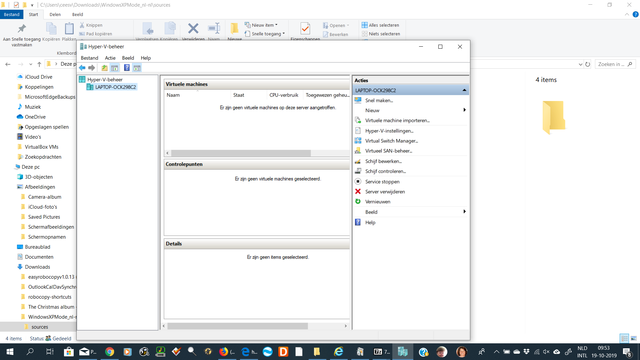This screenshot has height=360, width=640.
Task: Open Help menu in Hyper-V-beheer menu bar
Action: 146,58
